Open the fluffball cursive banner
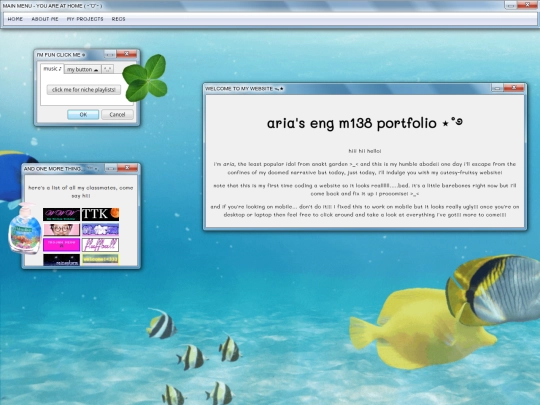The width and height of the screenshot is (540, 405). click(100, 245)
